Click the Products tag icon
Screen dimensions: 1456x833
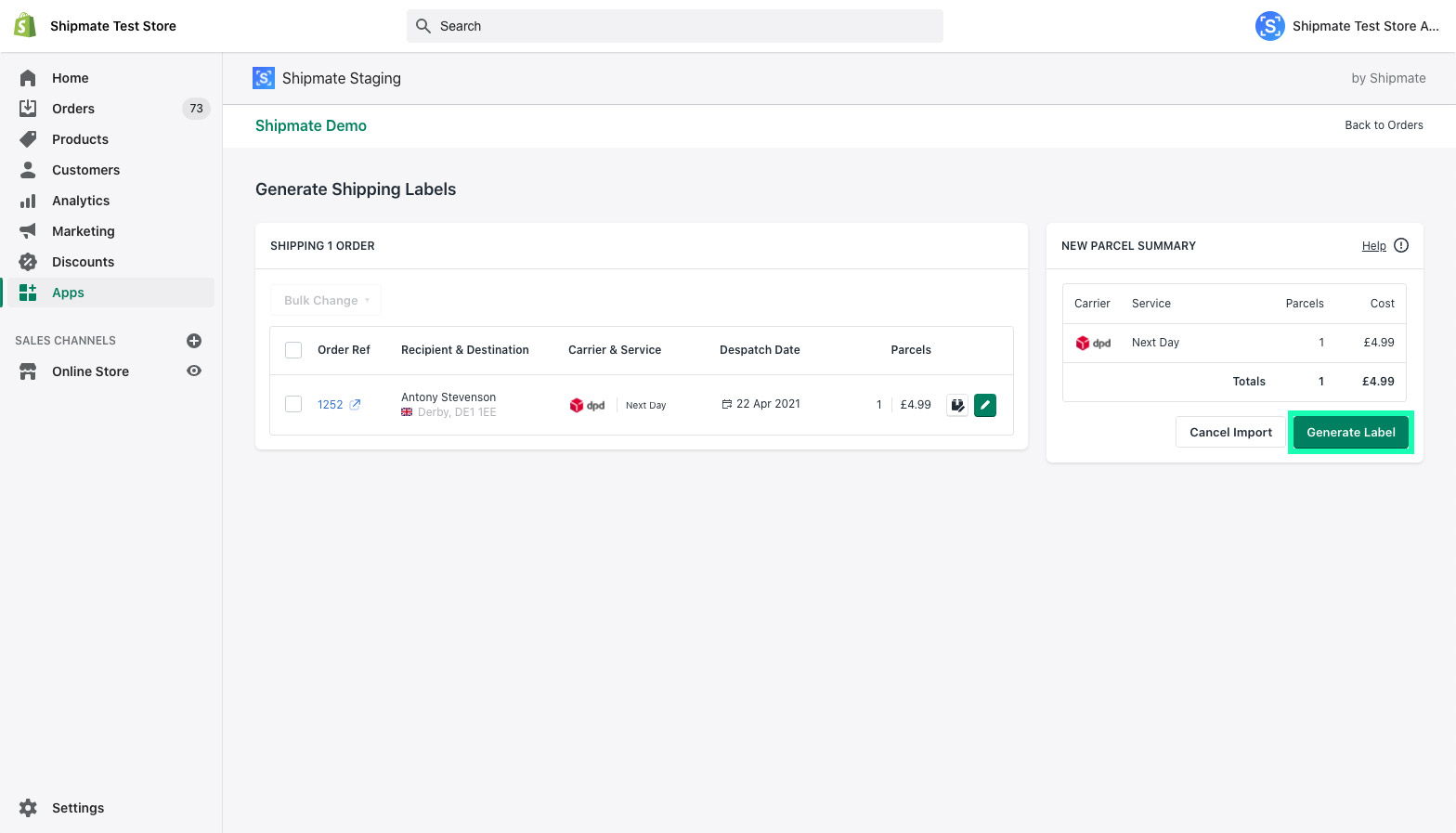point(28,139)
